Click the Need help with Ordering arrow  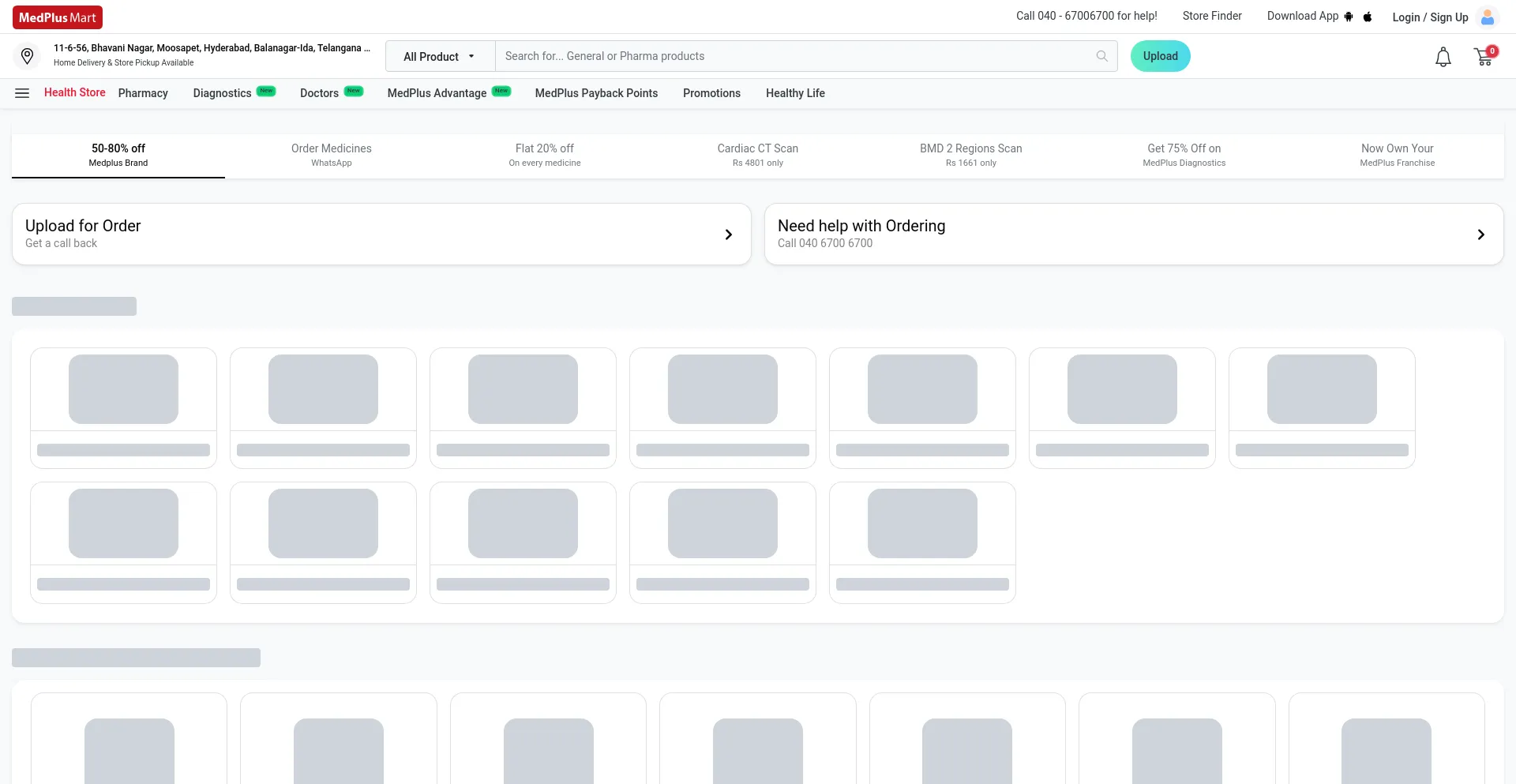click(x=1481, y=234)
